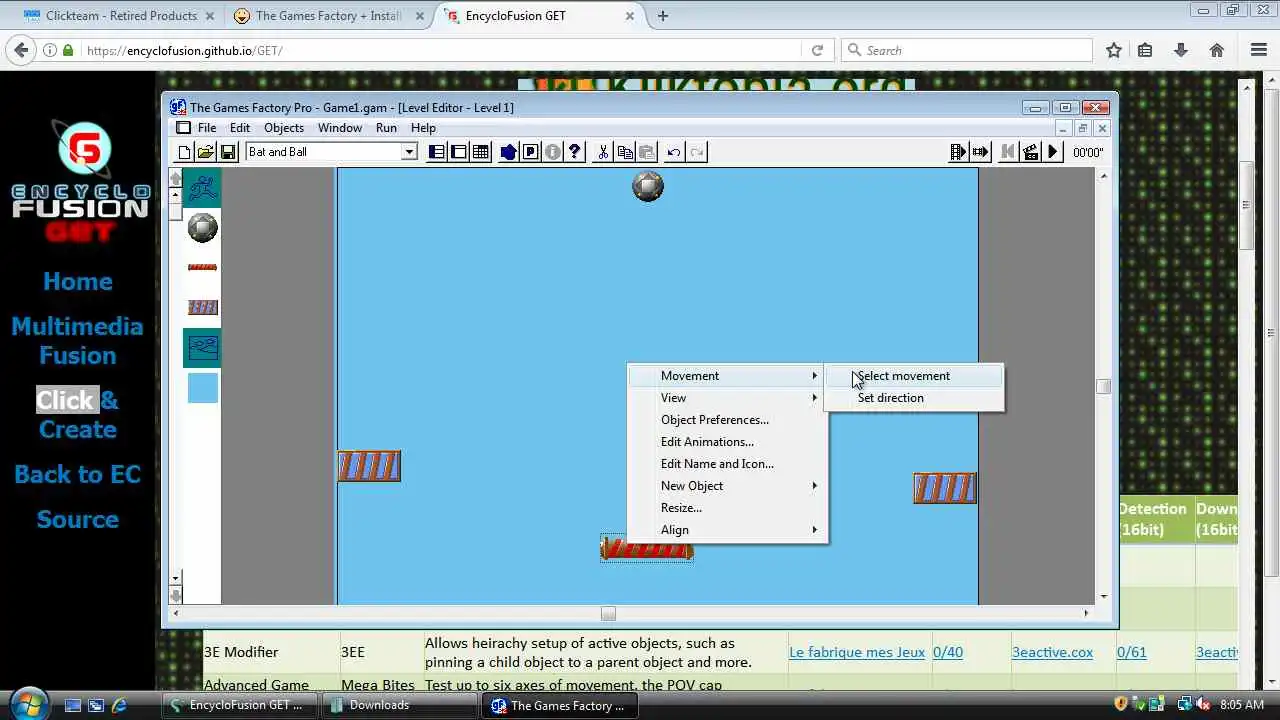Choose Edit Animations... from context menu

[x=726, y=442]
